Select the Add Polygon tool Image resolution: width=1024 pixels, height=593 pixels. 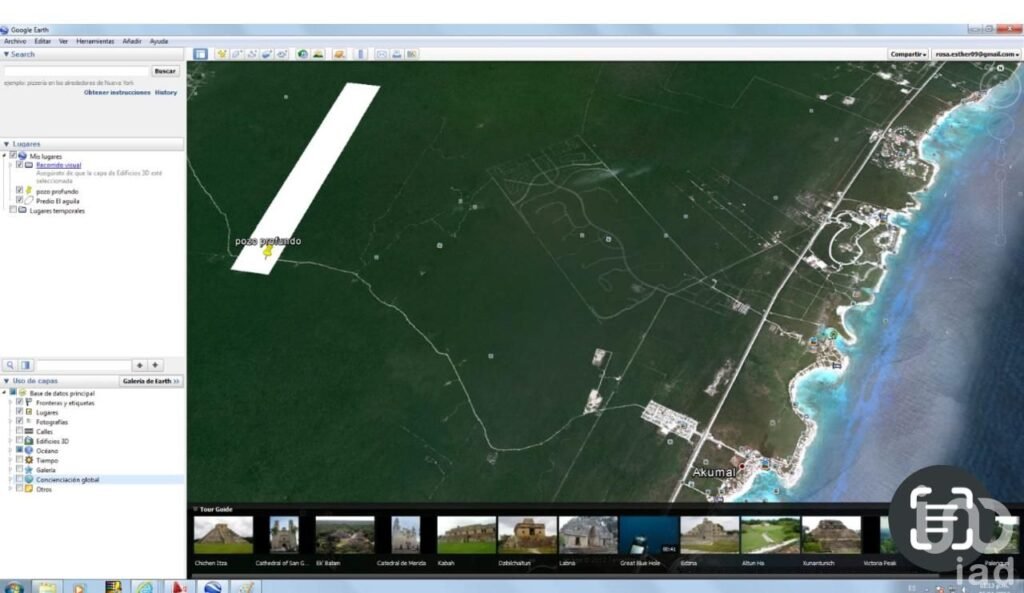coord(237,54)
